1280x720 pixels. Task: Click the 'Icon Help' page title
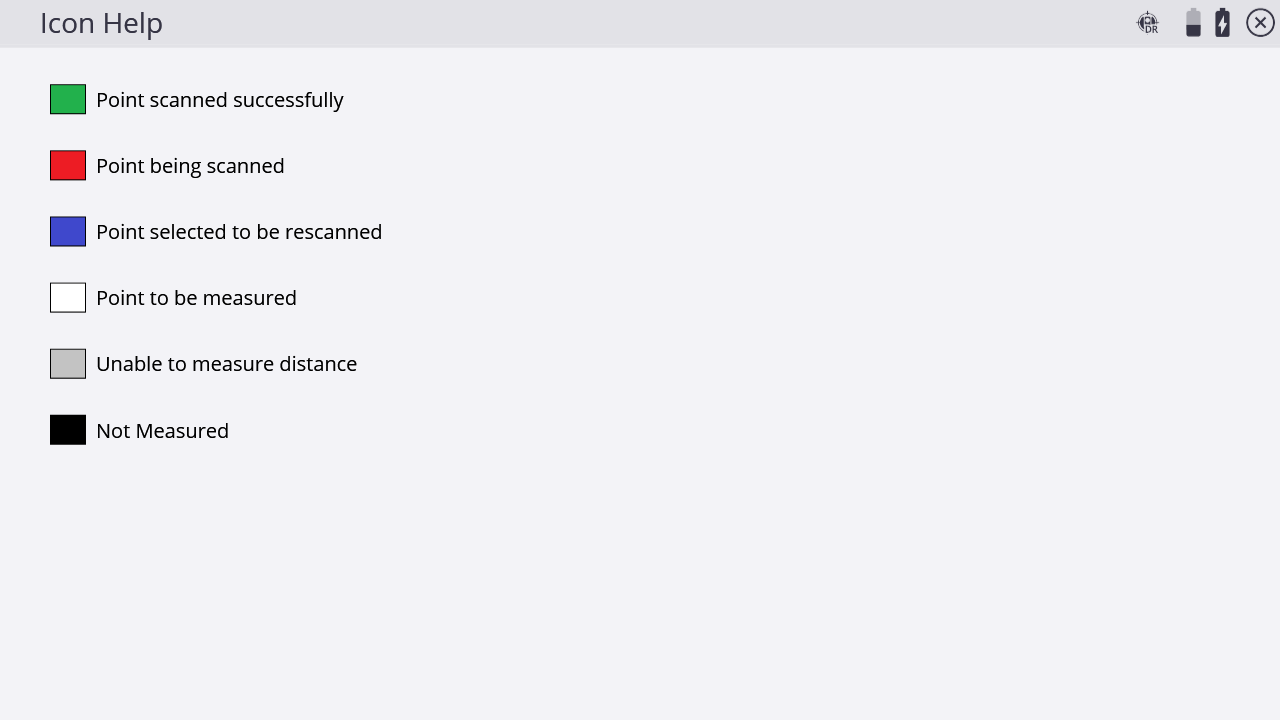(x=101, y=23)
